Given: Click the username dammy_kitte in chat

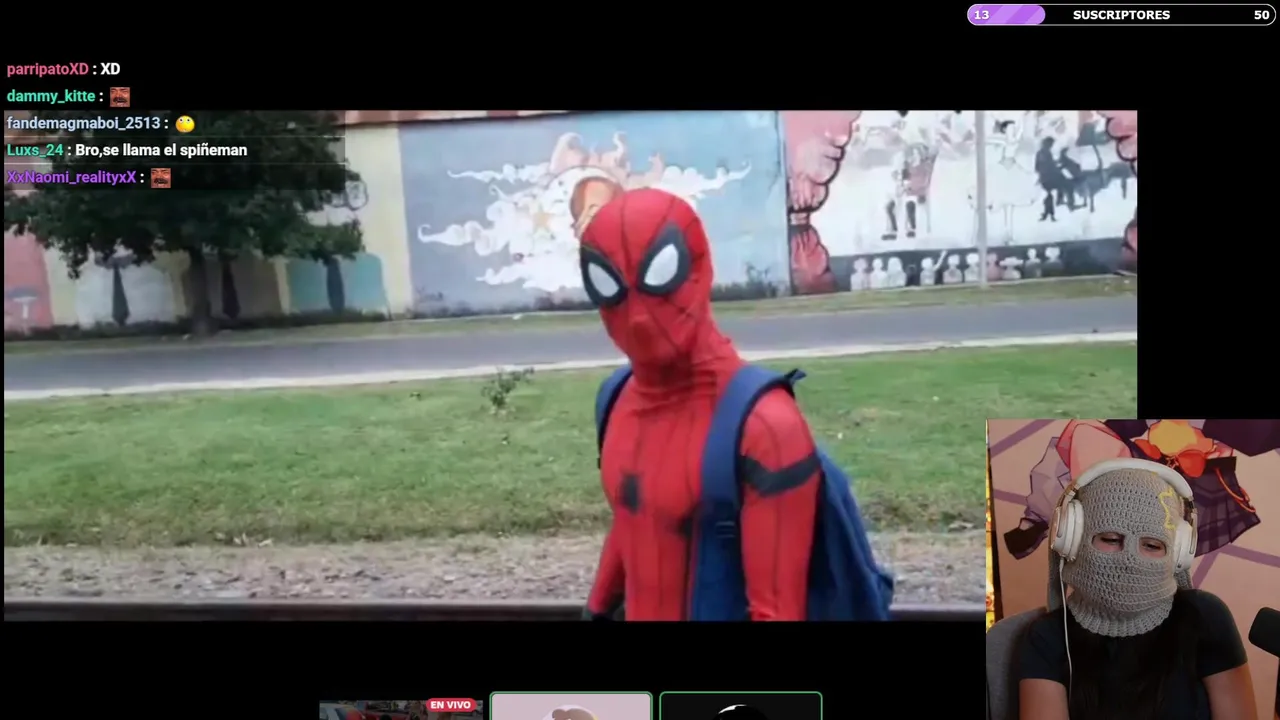Looking at the screenshot, I should point(51,96).
